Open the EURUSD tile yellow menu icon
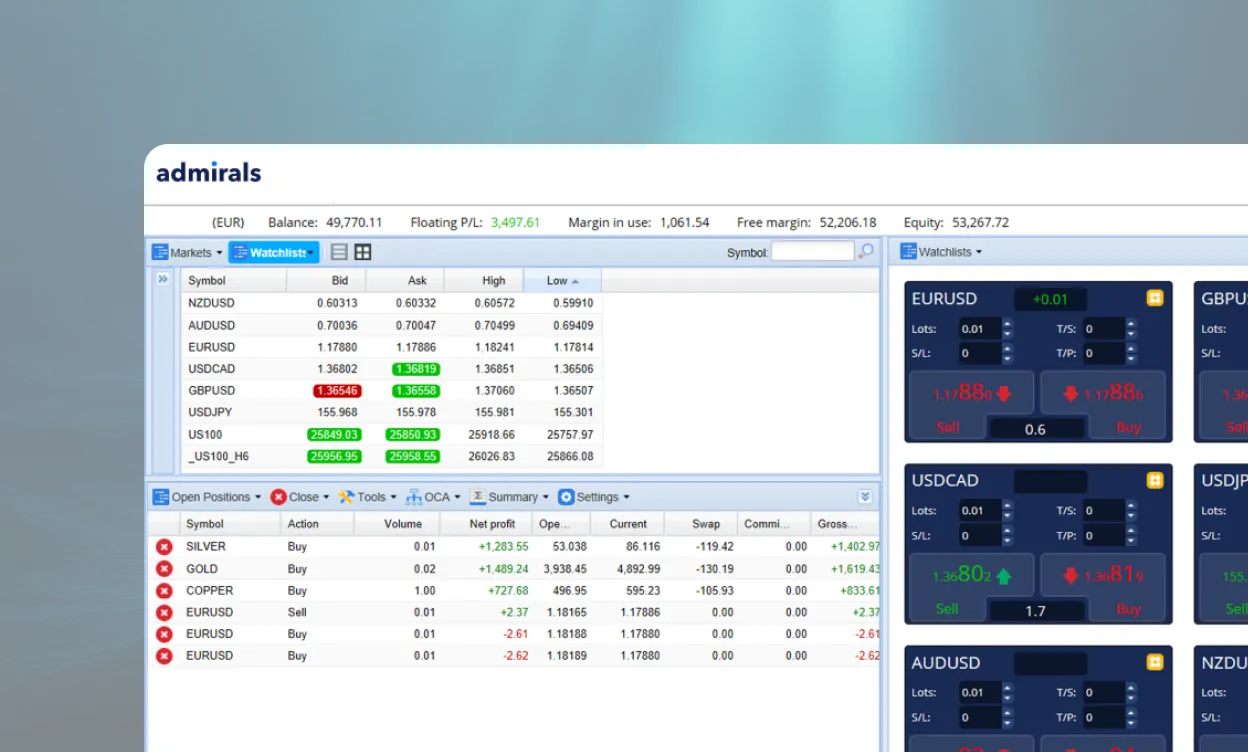This screenshot has height=752, width=1248. point(1155,298)
